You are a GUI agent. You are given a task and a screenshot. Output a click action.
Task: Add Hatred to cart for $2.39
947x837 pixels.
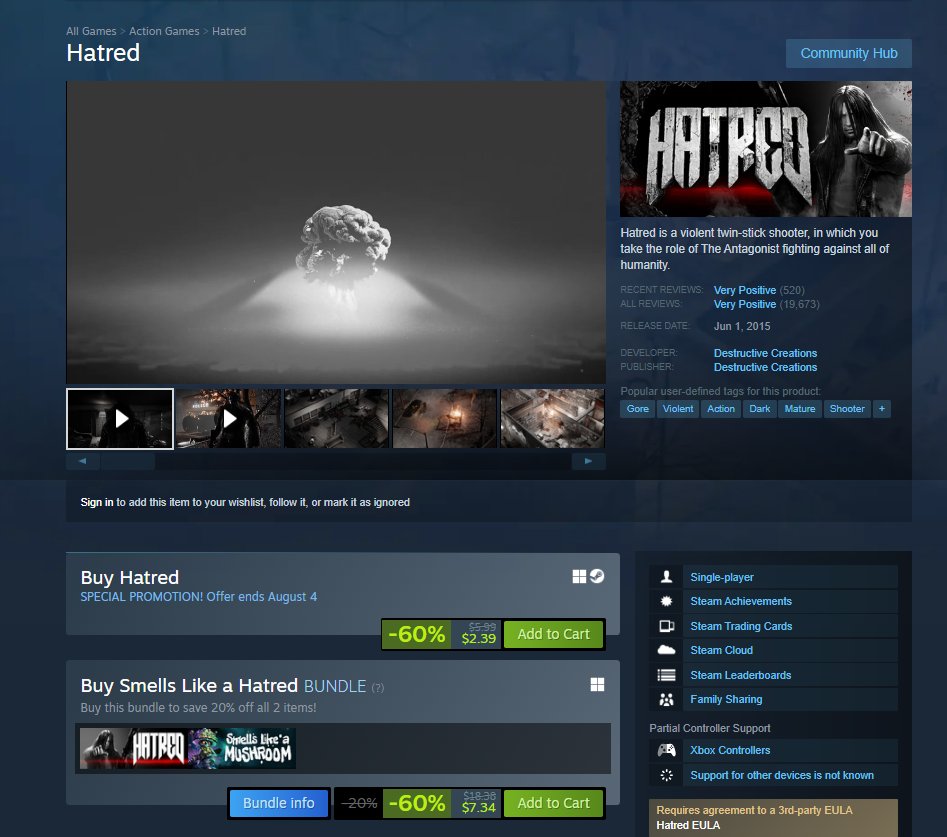coord(553,634)
